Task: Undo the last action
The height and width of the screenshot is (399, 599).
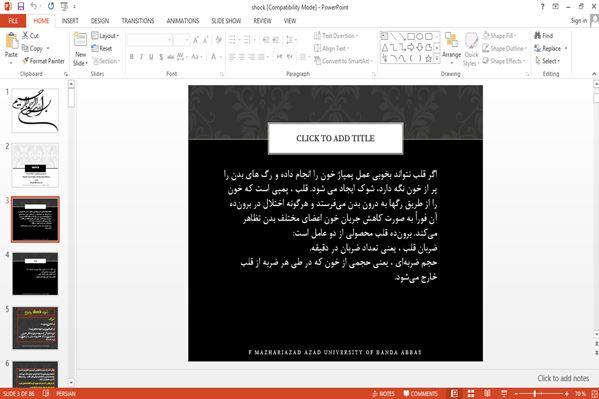Action: [34, 6]
